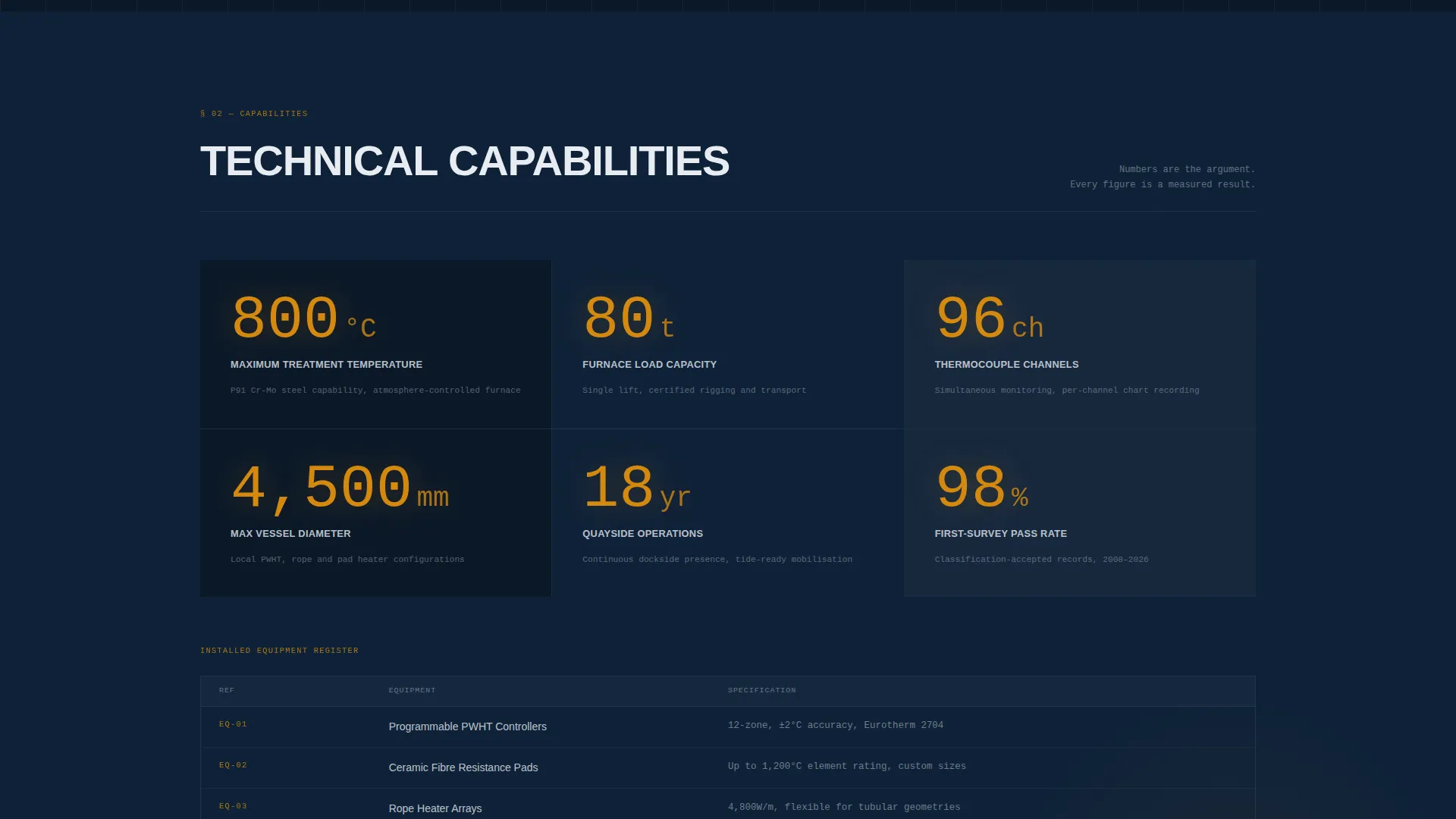Click the 'SPECIFICATION' column header

point(761,691)
